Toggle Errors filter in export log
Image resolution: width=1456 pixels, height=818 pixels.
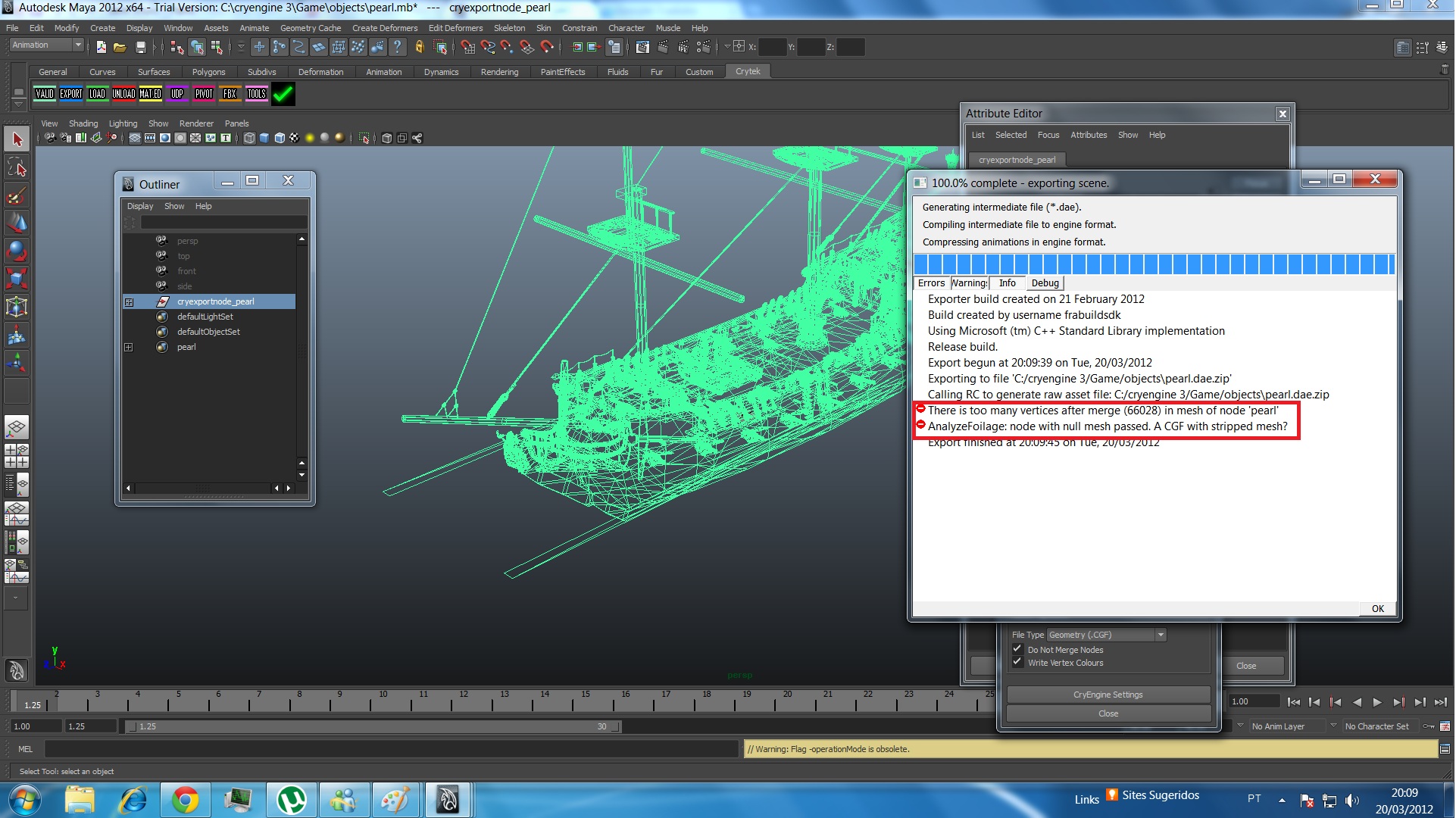(931, 283)
